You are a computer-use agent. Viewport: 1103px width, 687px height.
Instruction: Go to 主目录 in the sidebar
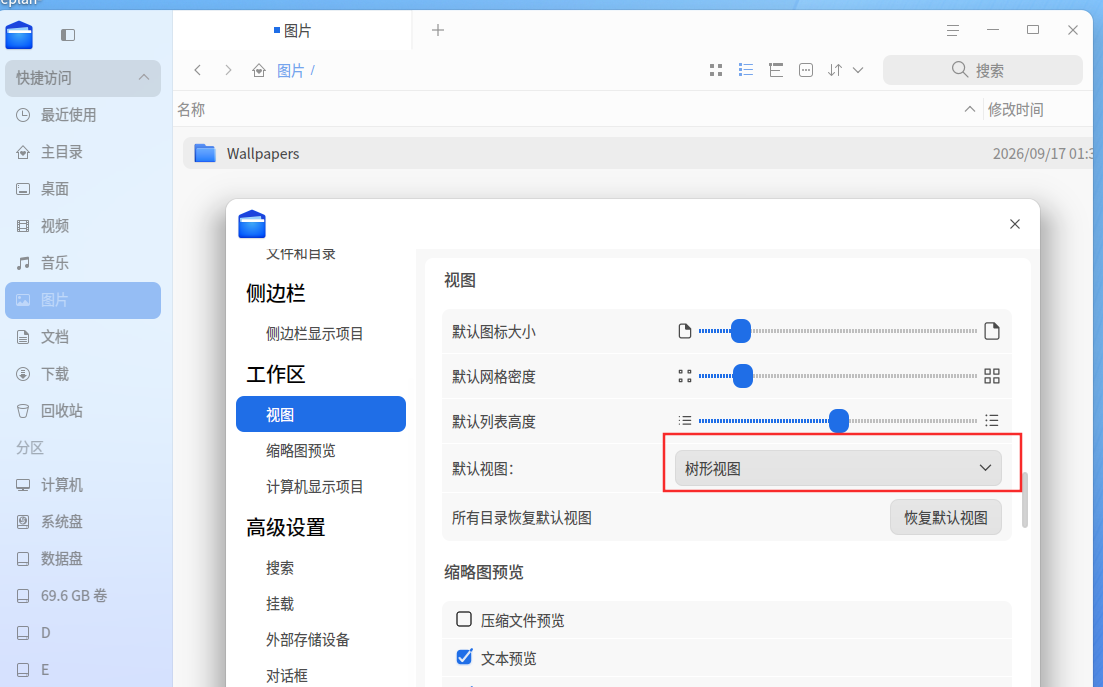pyautogui.click(x=83, y=152)
